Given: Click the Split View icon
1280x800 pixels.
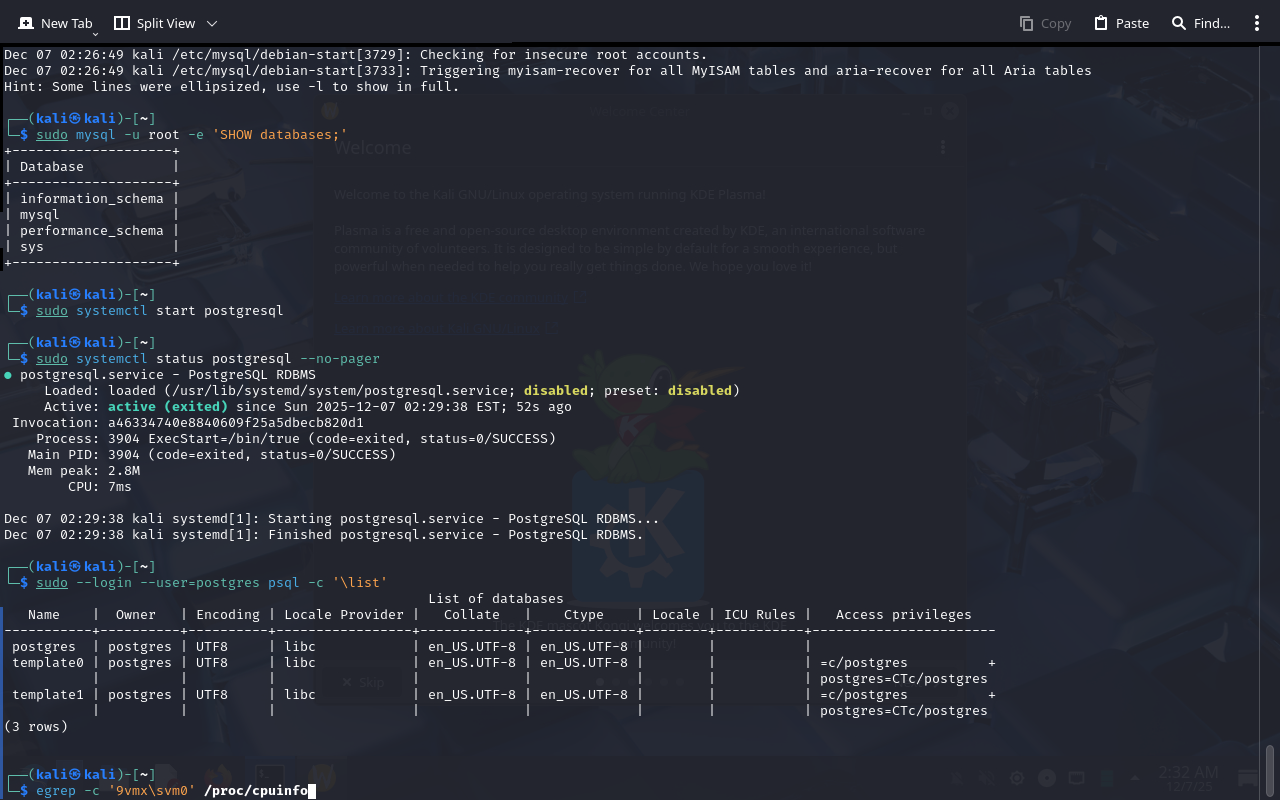Looking at the screenshot, I should (122, 23).
